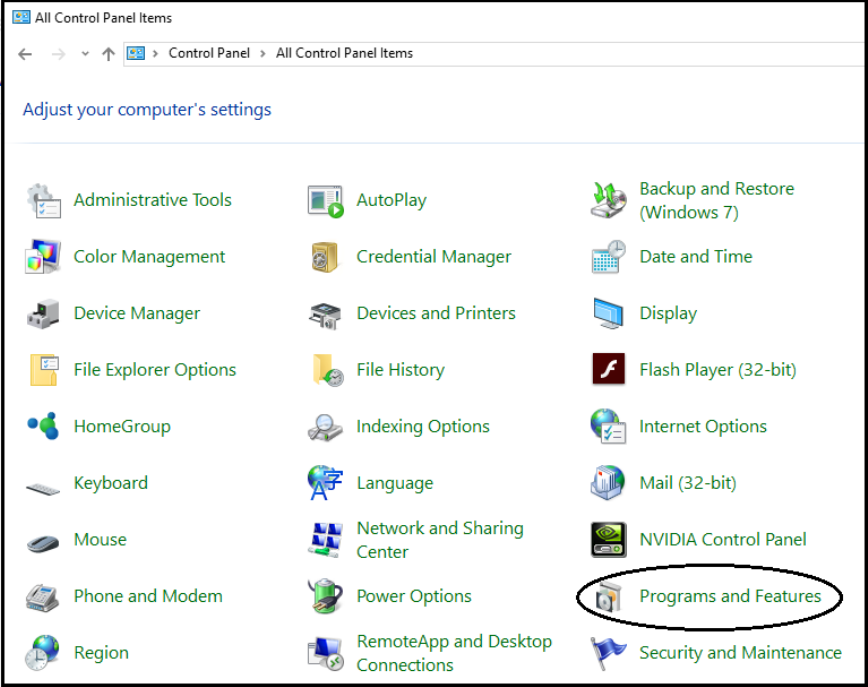Open Language link text

395,483
